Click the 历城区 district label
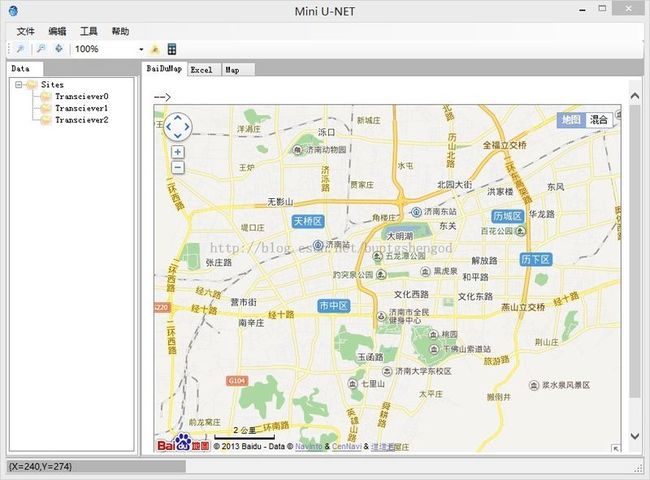 point(508,216)
